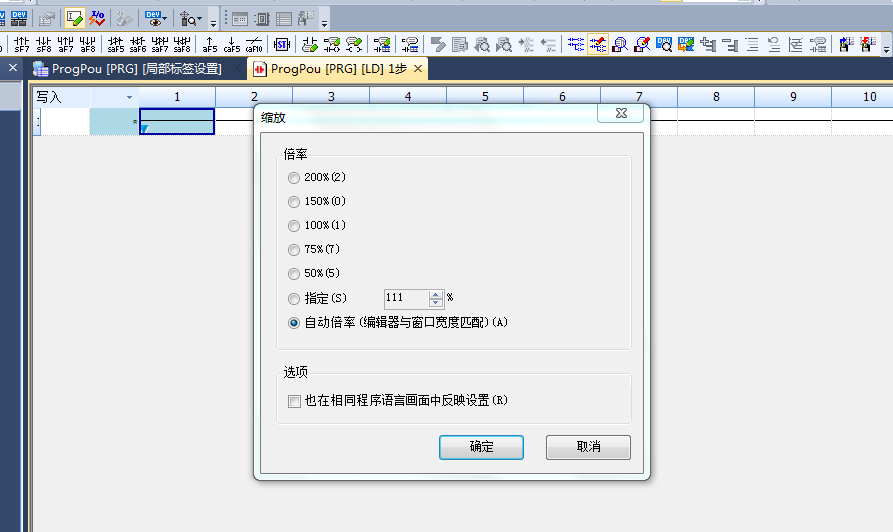Open the search tool dropdown arrow
This screenshot has height=532, width=893.
(x=200, y=19)
